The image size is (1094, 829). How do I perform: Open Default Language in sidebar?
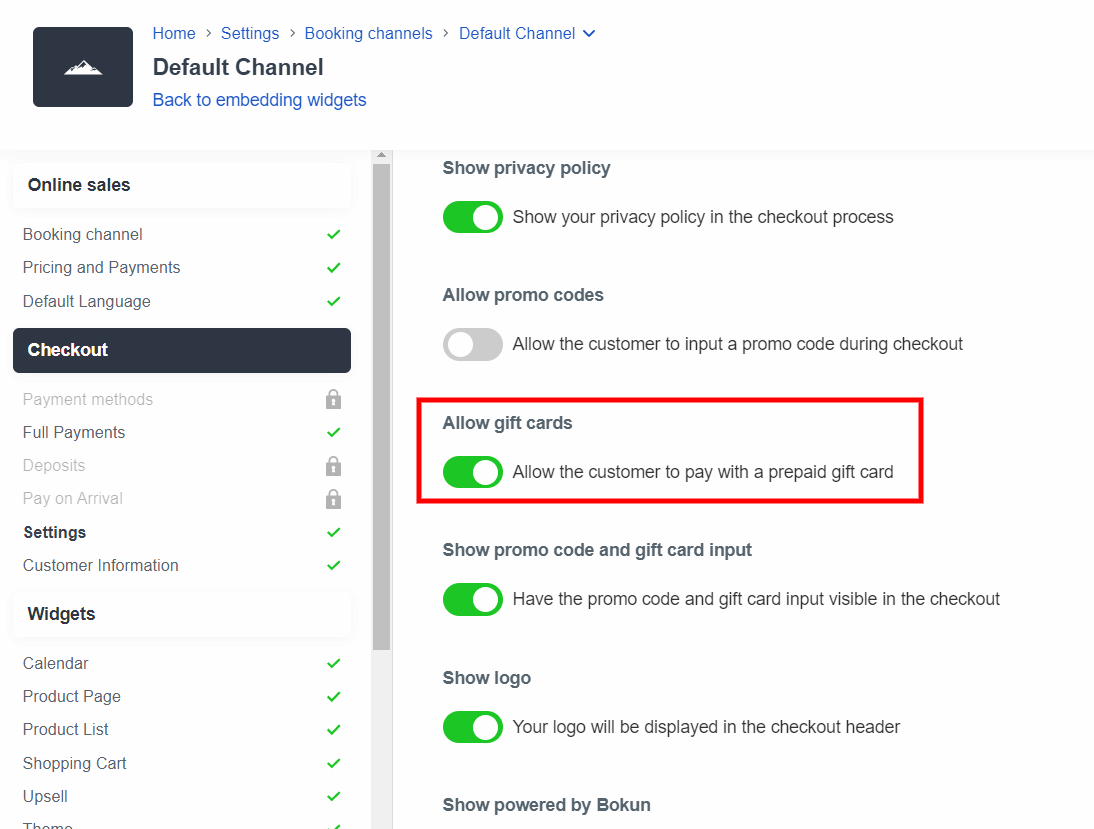(x=87, y=301)
